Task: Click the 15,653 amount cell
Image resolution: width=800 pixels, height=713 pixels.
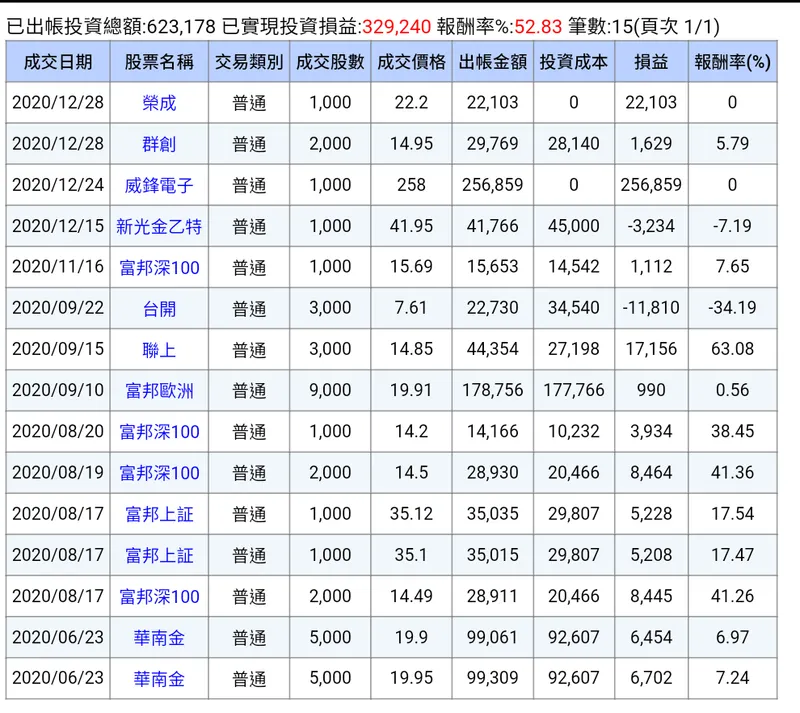Action: click(492, 266)
